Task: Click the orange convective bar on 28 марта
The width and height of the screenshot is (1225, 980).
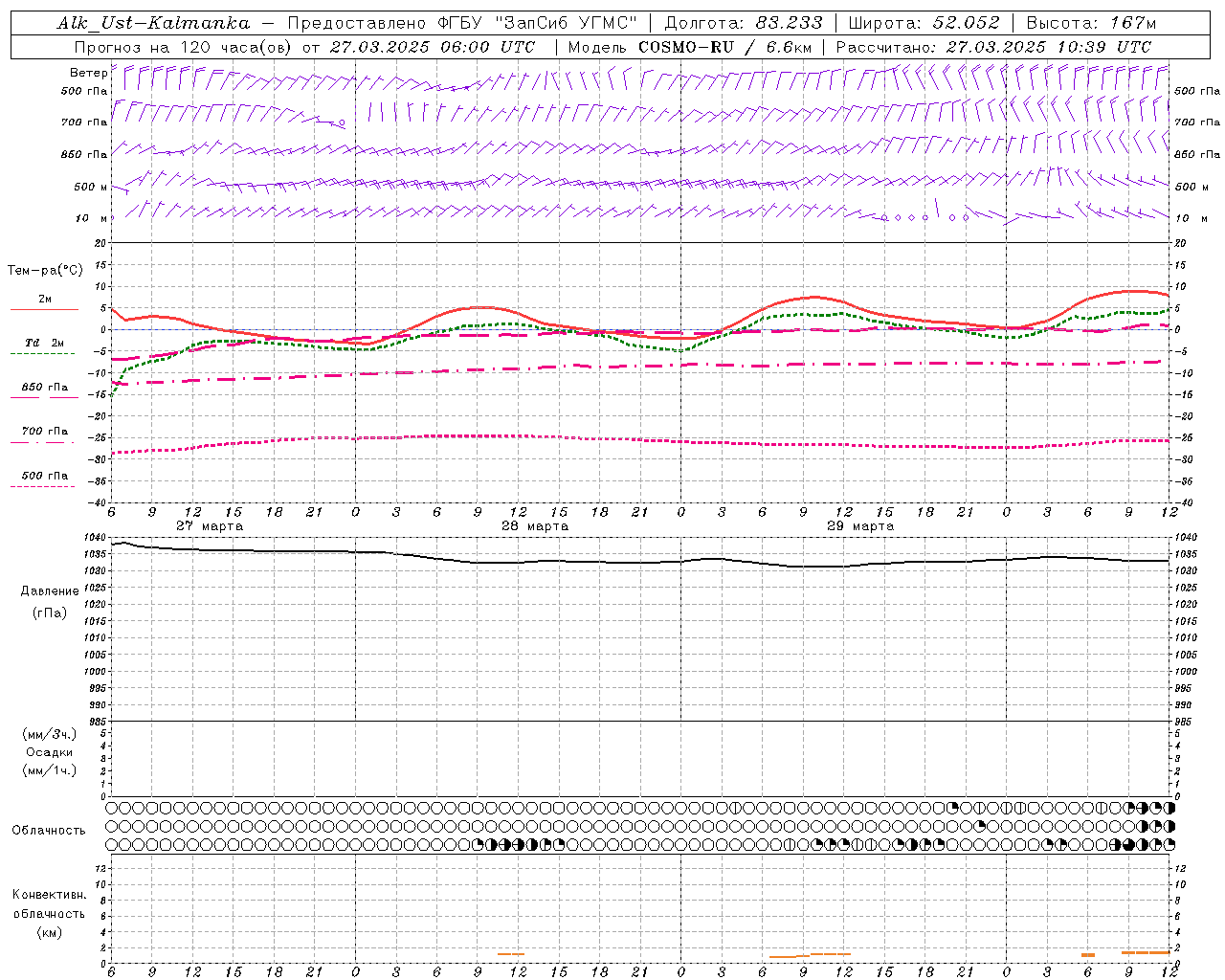Action: (511, 953)
